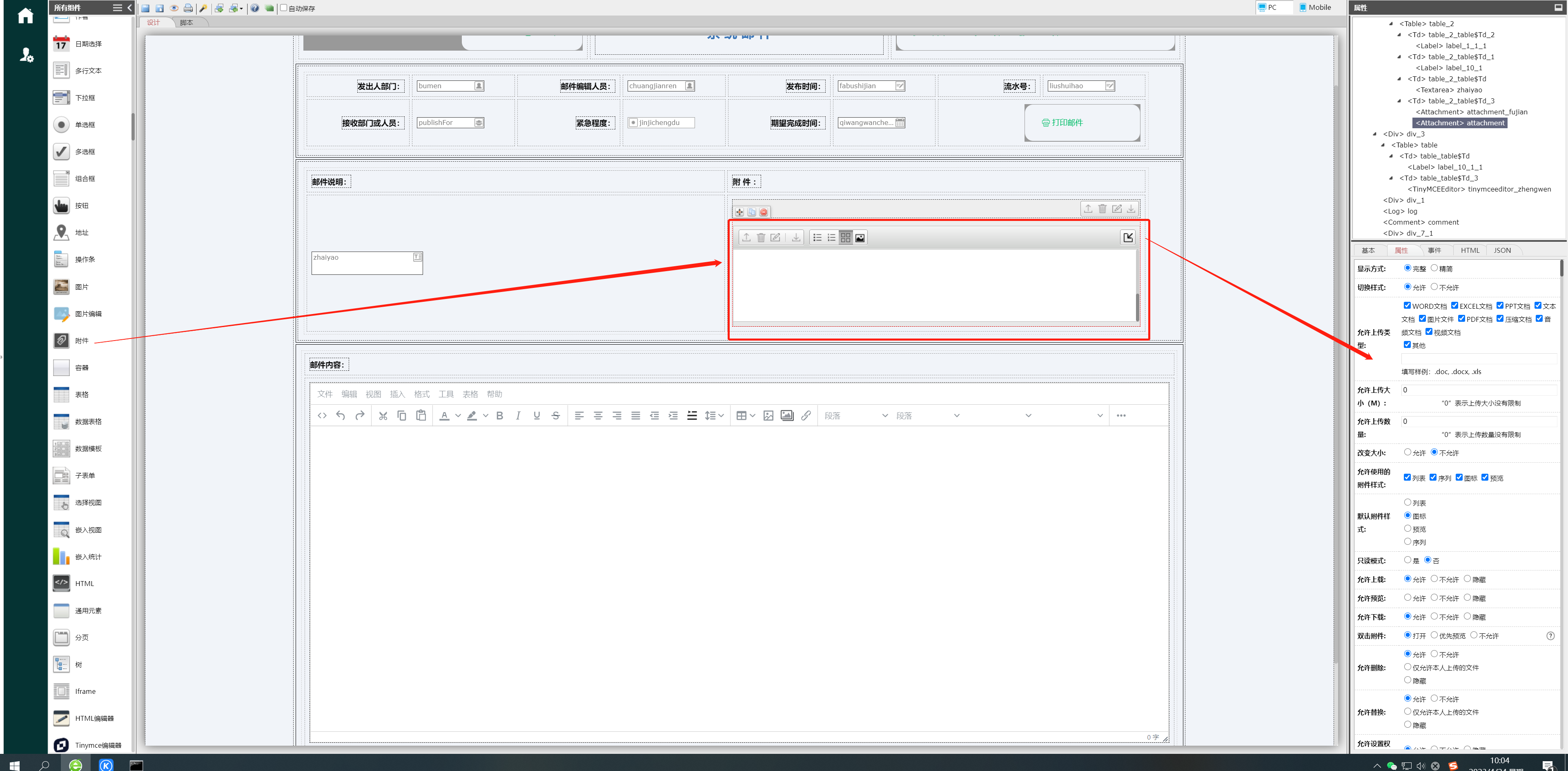Collapse the Div div_3 tree node
Image resolution: width=1568 pixels, height=771 pixels.
click(1374, 134)
